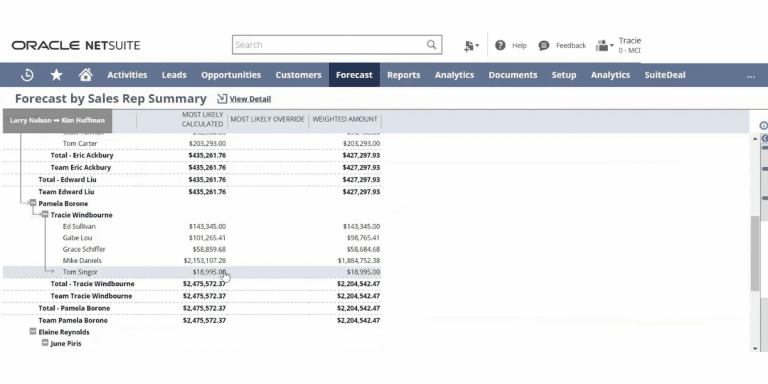This screenshot has height=384, width=768.
Task: Click Total - Eric Ackbury row label
Action: click(x=82, y=155)
